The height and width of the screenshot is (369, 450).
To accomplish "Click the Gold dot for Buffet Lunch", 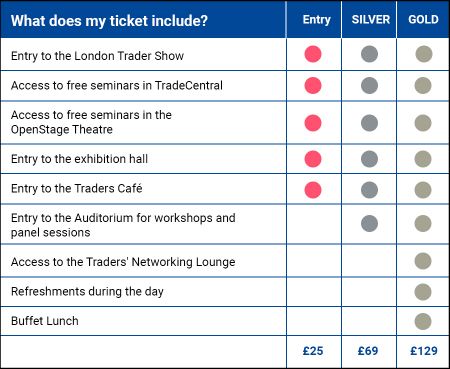I will coord(423,321).
